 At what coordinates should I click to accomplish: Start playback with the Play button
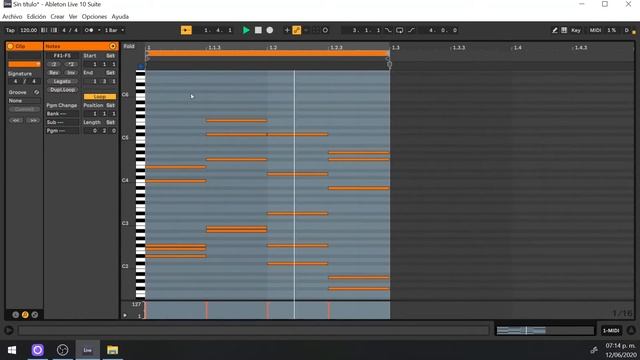pyautogui.click(x=246, y=30)
